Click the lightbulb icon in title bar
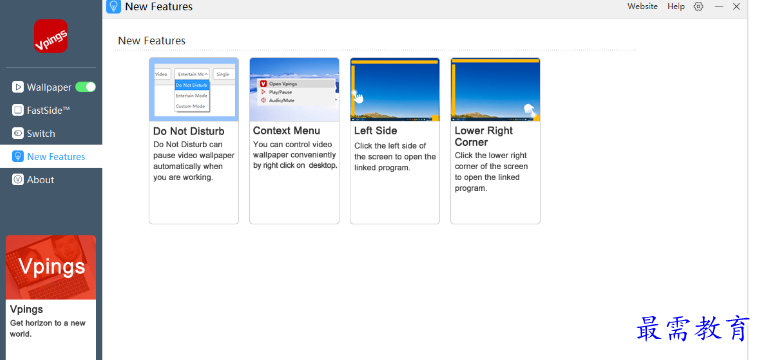Image resolution: width=758 pixels, height=360 pixels. (114, 6)
